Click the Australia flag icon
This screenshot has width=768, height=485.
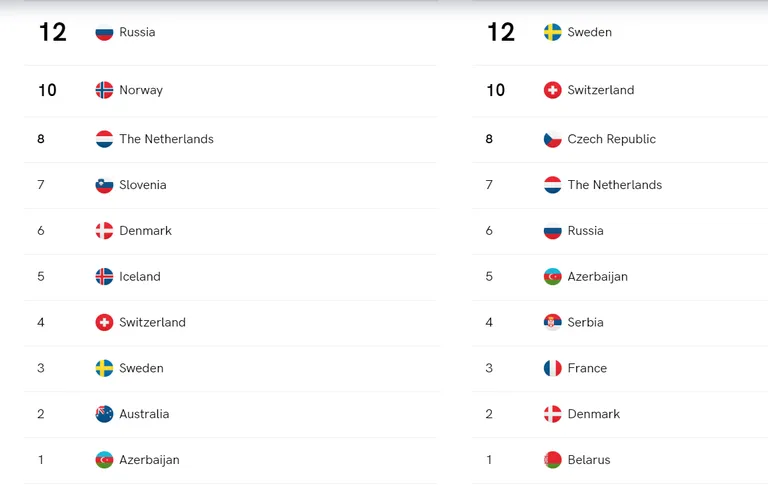[104, 414]
